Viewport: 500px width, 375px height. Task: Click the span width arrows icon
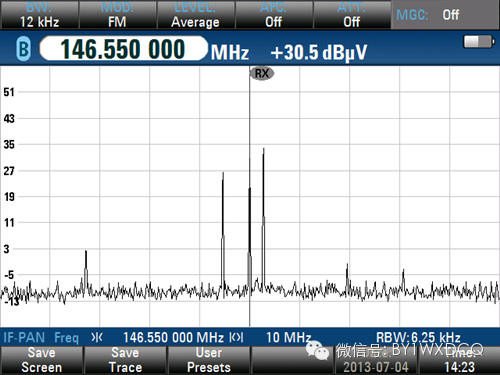click(236, 338)
